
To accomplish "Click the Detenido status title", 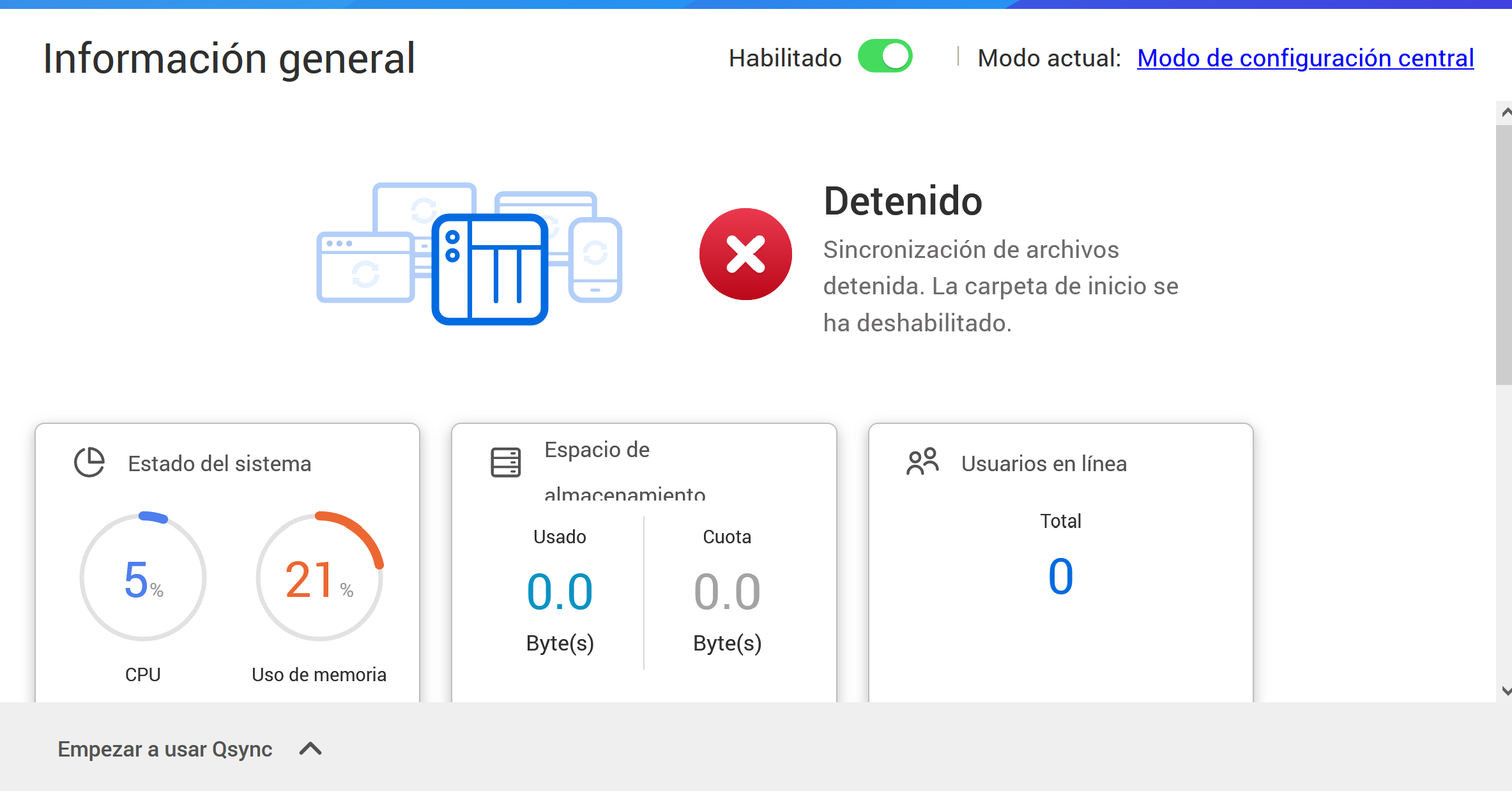I will pyautogui.click(x=903, y=201).
